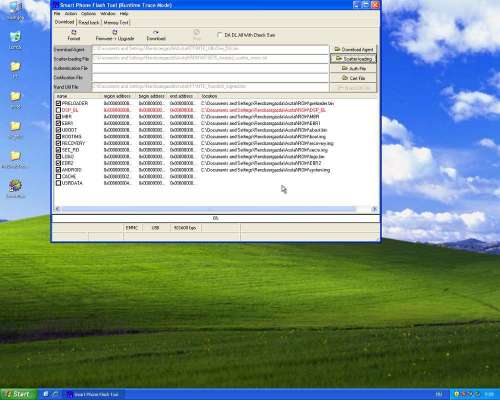Image resolution: width=500 pixels, height=400 pixels.
Task: Uncheck the BOOTIMG partition checkbox
Action: tap(58, 137)
